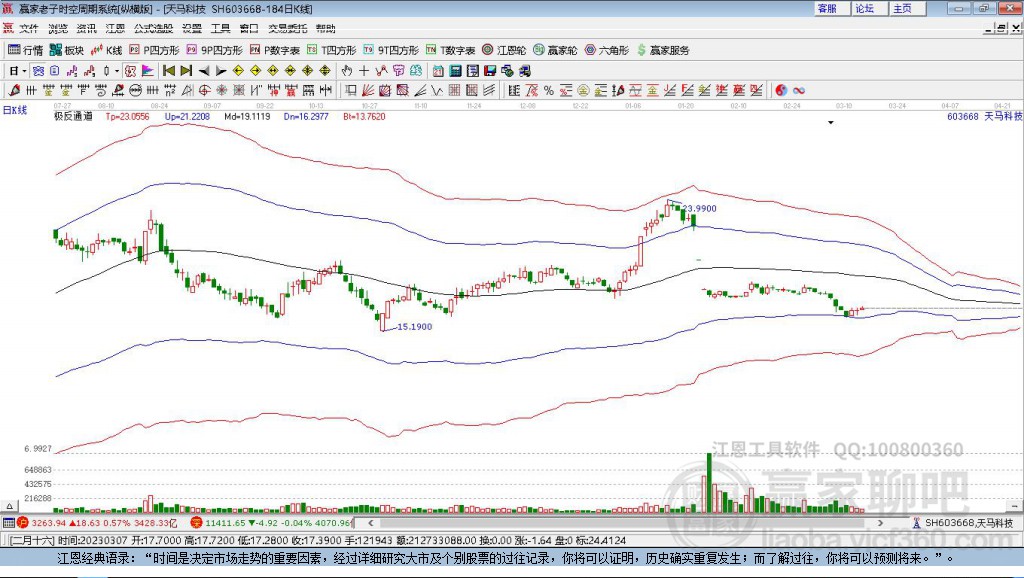This screenshot has width=1024, height=578.
Task: Select the Gann fan red lines tool
Action: click(368, 90)
